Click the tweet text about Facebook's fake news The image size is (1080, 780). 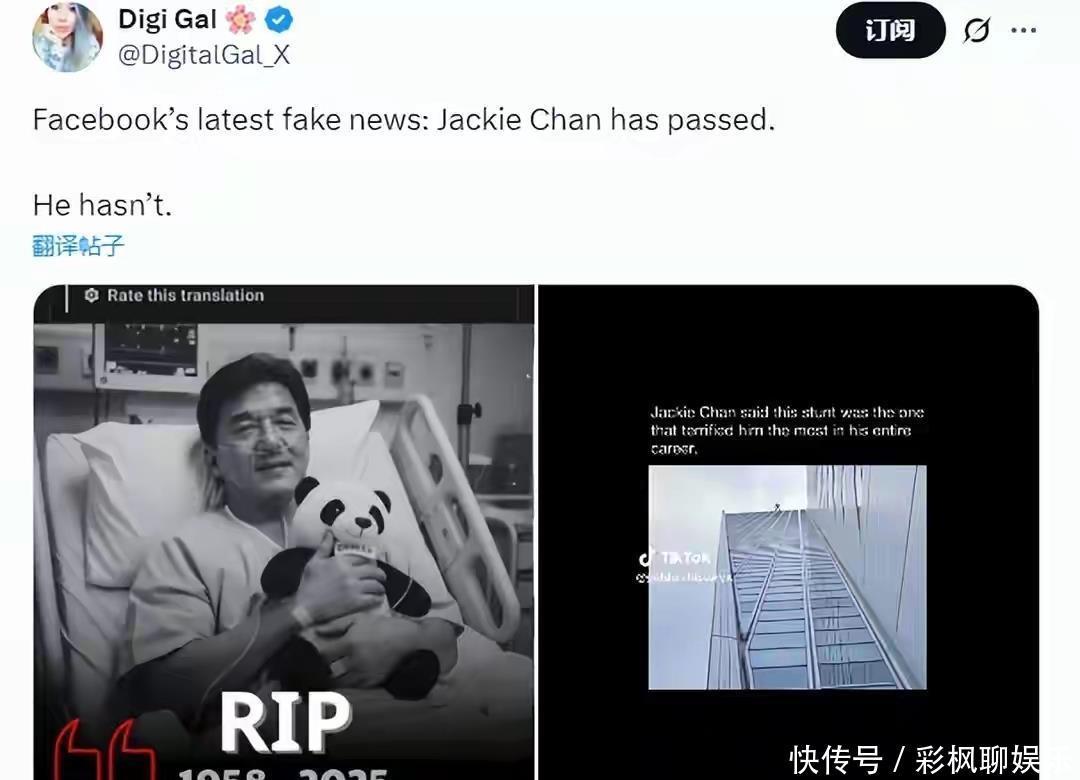[x=404, y=120]
